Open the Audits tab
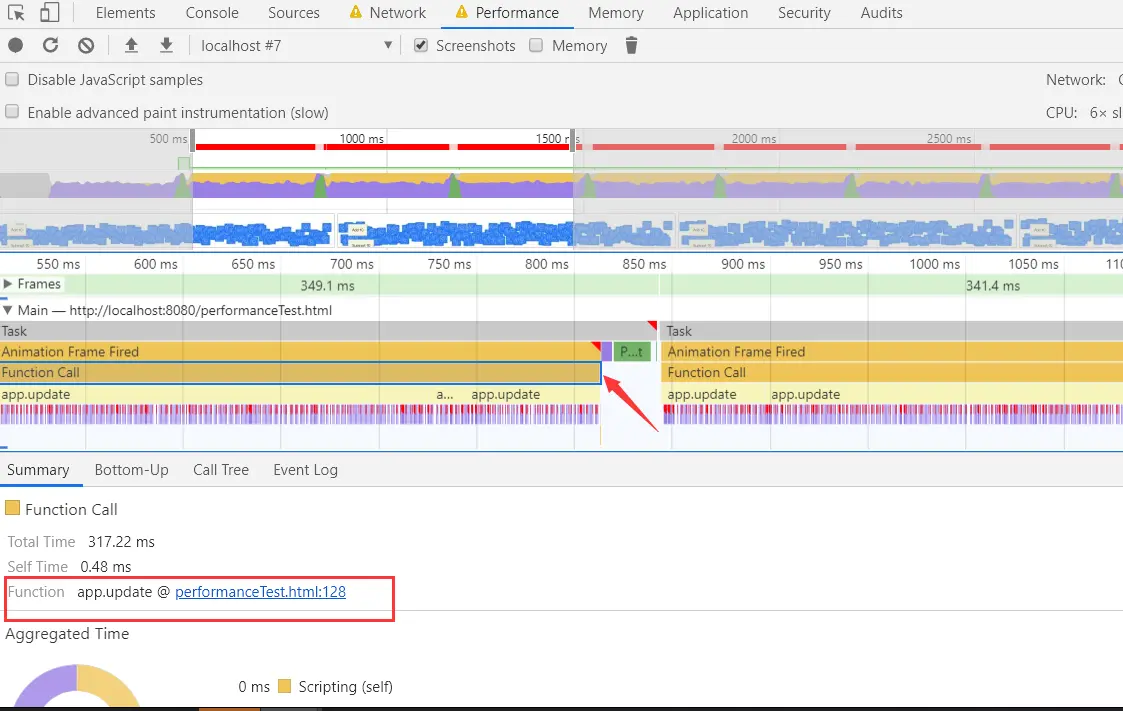 point(882,13)
